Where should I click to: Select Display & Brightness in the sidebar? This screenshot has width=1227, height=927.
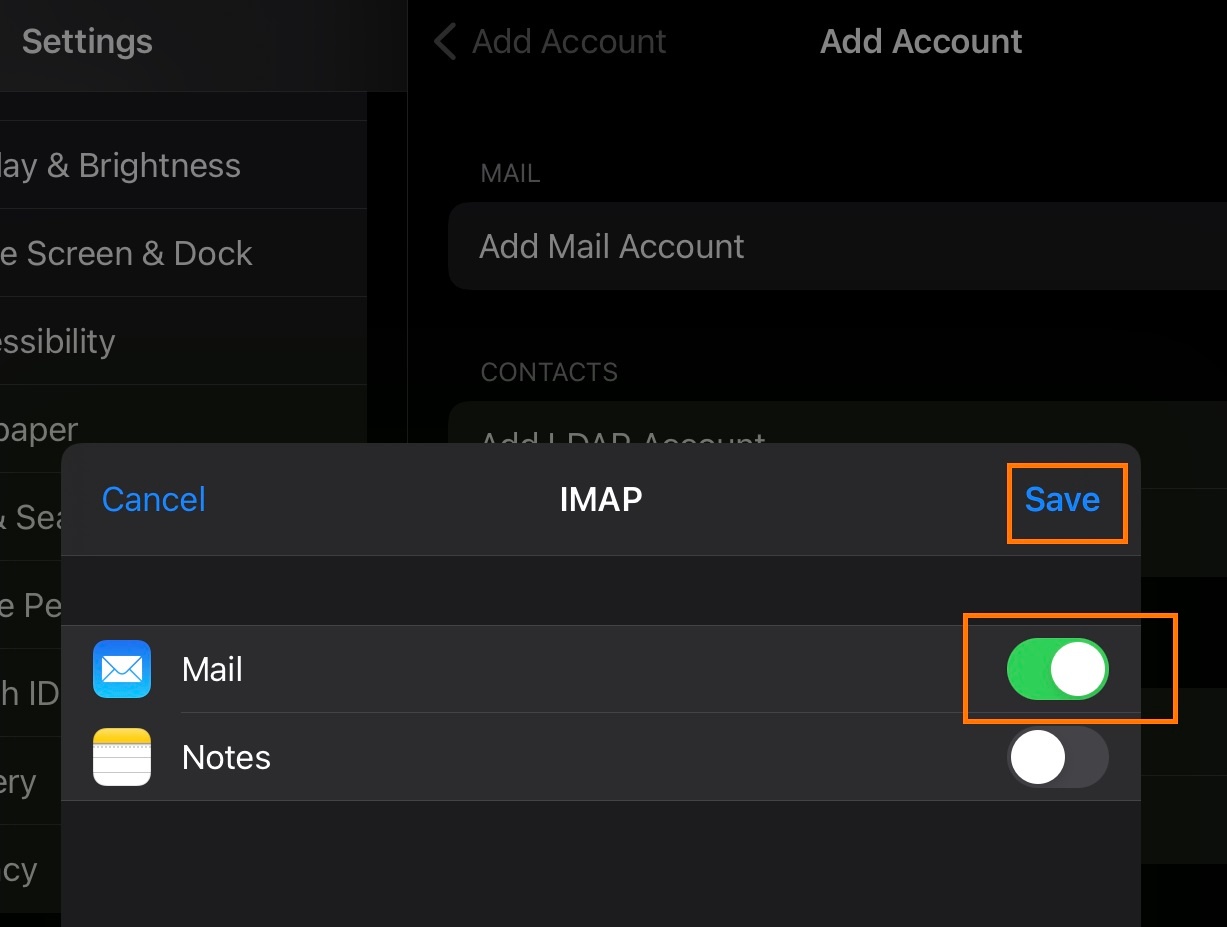click(120, 165)
